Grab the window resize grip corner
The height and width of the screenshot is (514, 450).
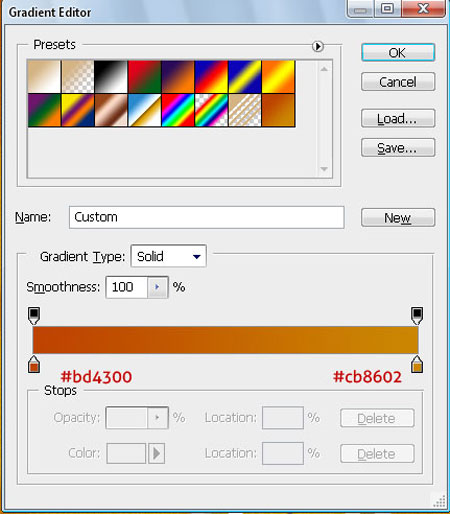440,502
